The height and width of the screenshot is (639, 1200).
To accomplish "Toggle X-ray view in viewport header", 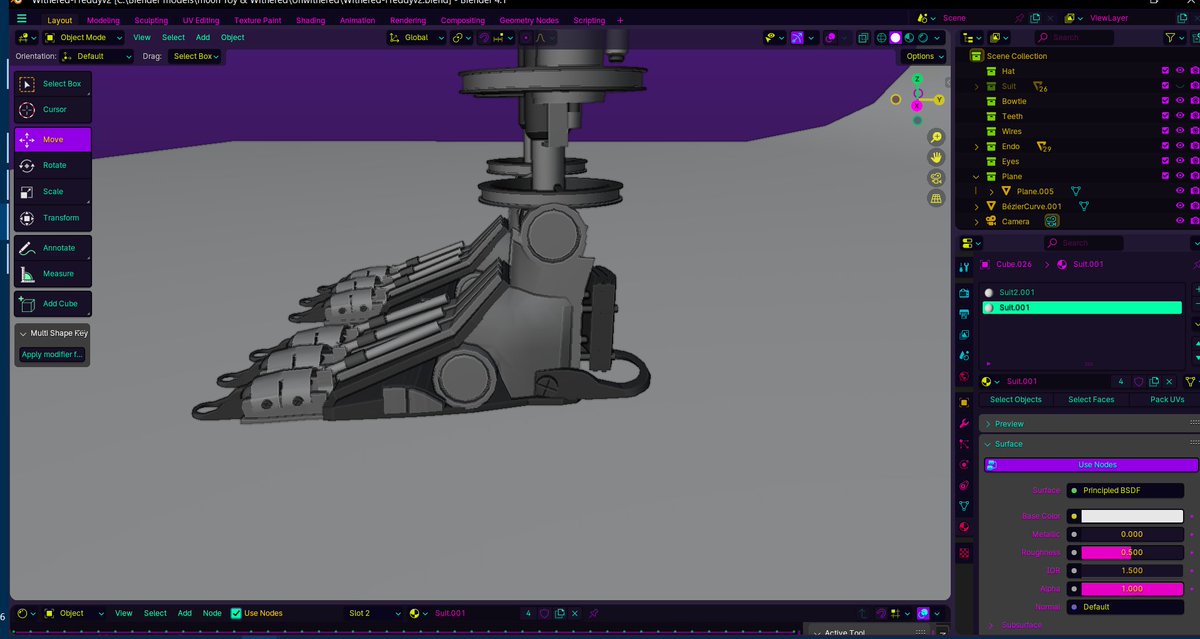I will click(862, 38).
